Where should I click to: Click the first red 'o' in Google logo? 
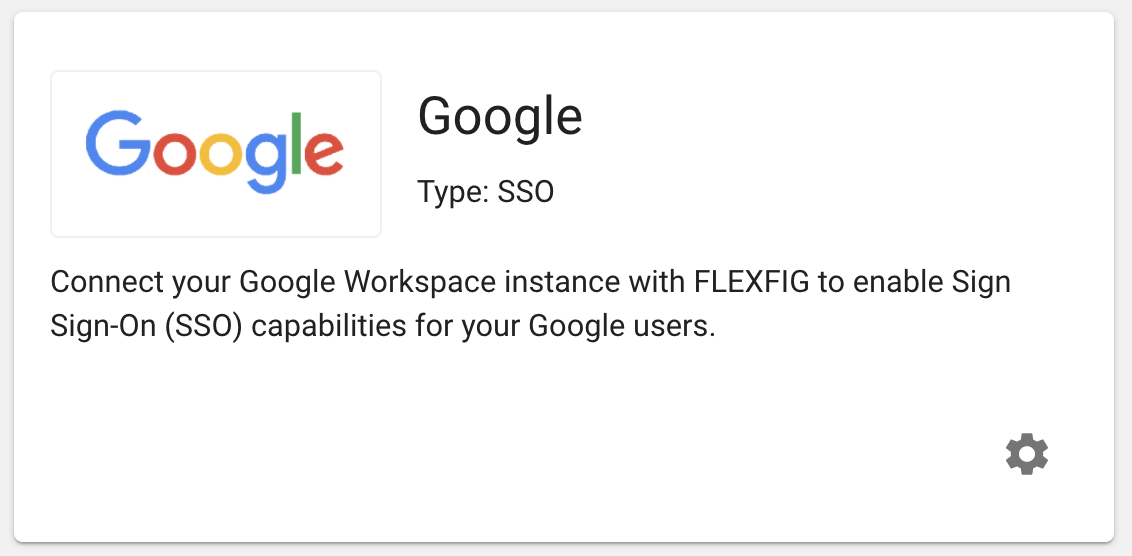click(175, 155)
